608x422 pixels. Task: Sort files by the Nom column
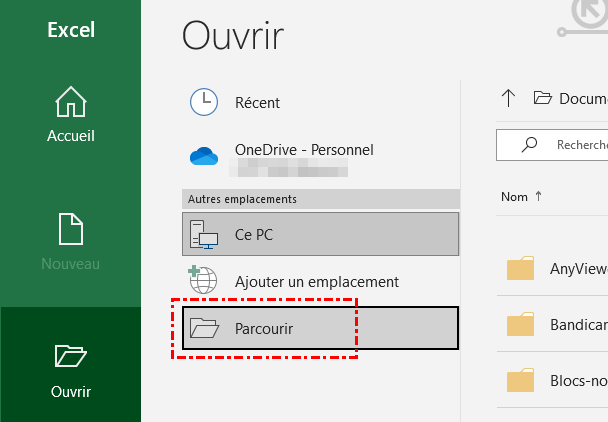coord(514,197)
